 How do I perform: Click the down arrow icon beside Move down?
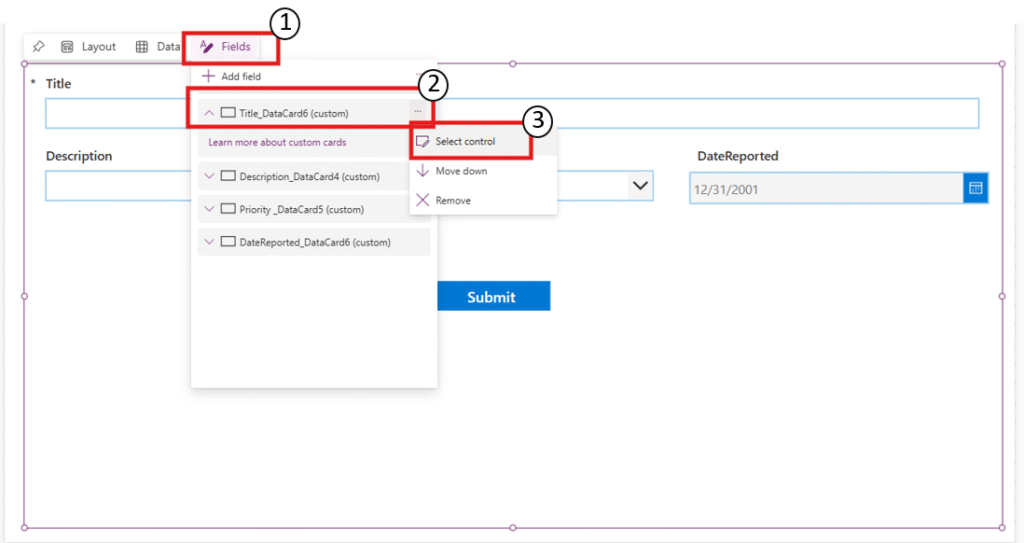coord(423,171)
